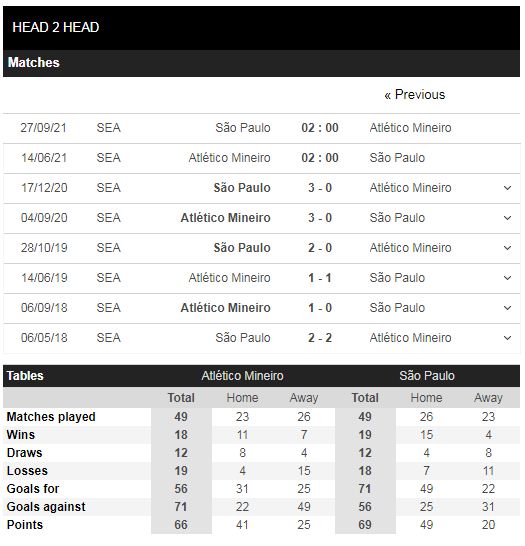The width and height of the screenshot is (525, 546).
Task: Click São Paulo heading in Tables
Action: click(x=427, y=376)
